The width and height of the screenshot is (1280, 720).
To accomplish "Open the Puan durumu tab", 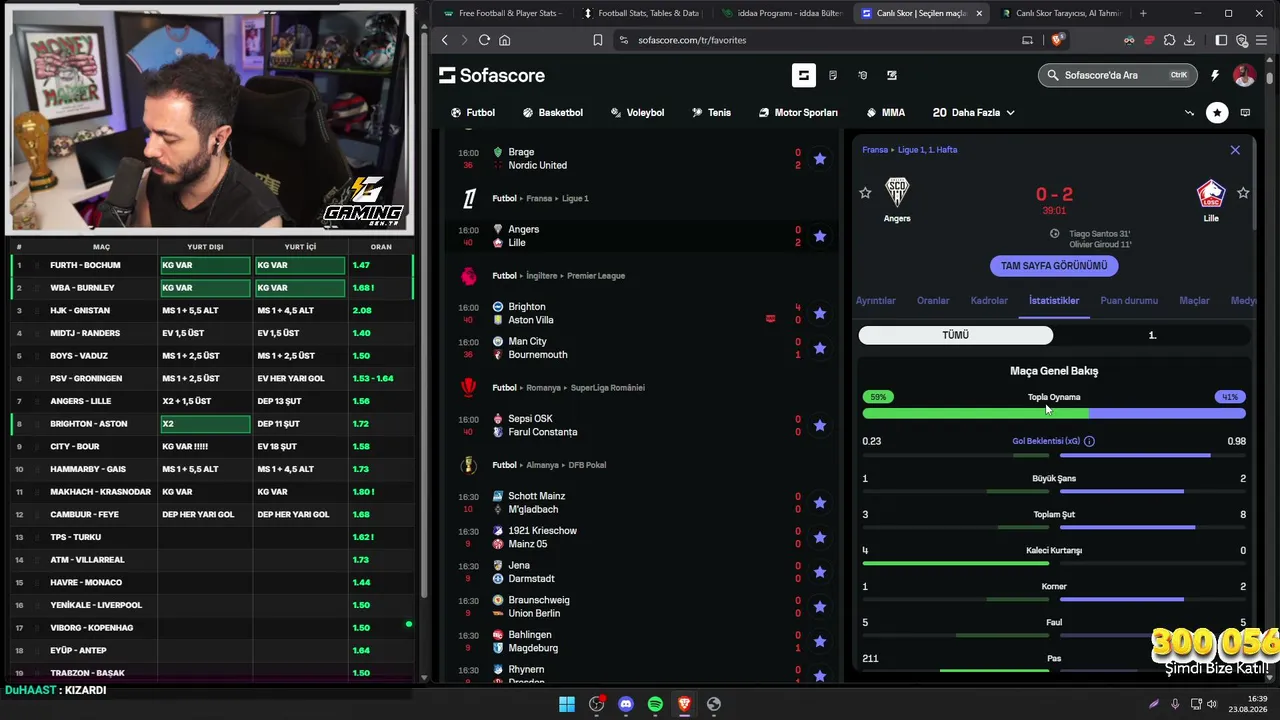I will pos(1129,300).
